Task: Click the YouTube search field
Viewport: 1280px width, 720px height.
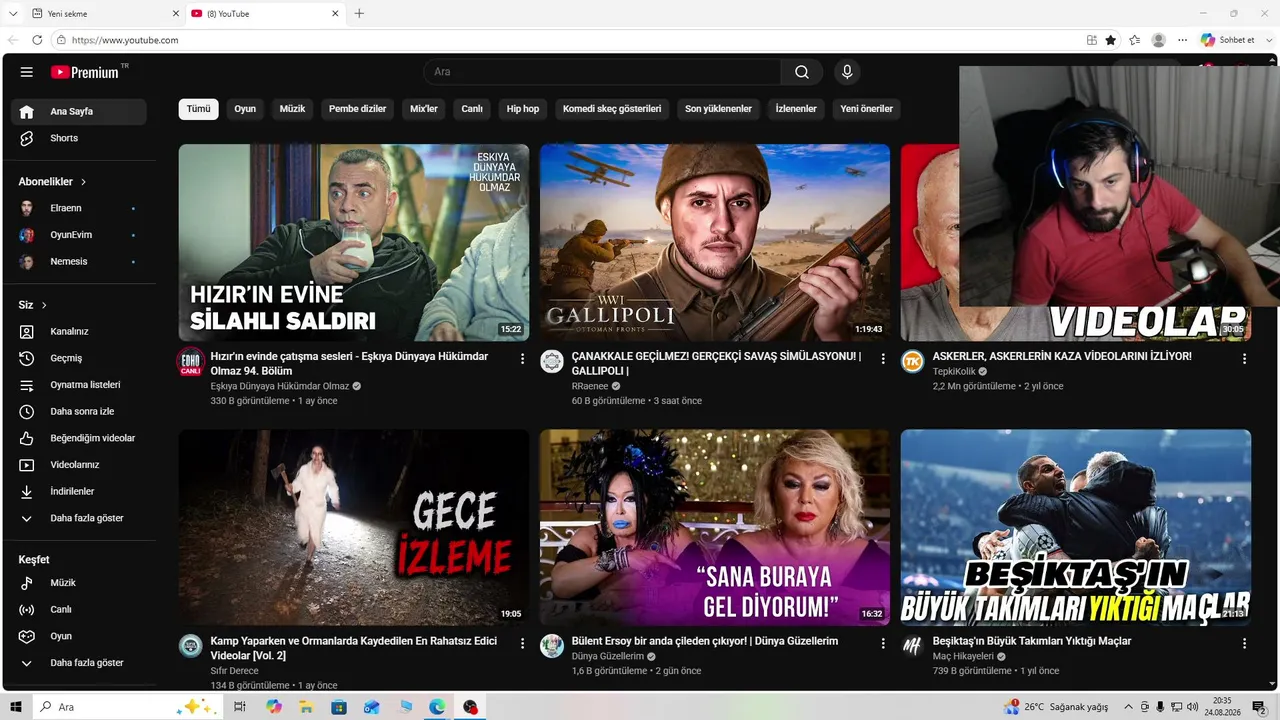Action: pyautogui.click(x=602, y=72)
